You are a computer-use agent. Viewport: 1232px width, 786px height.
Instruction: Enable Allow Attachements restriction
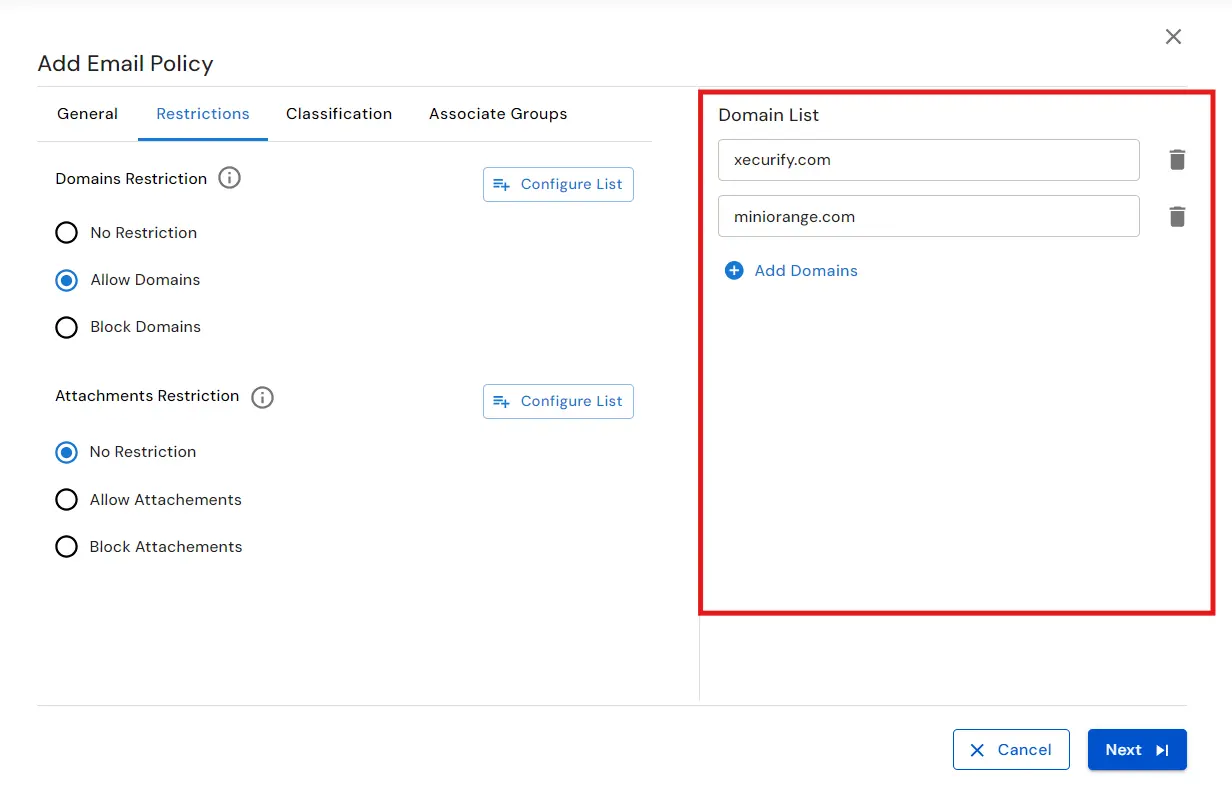coord(66,499)
